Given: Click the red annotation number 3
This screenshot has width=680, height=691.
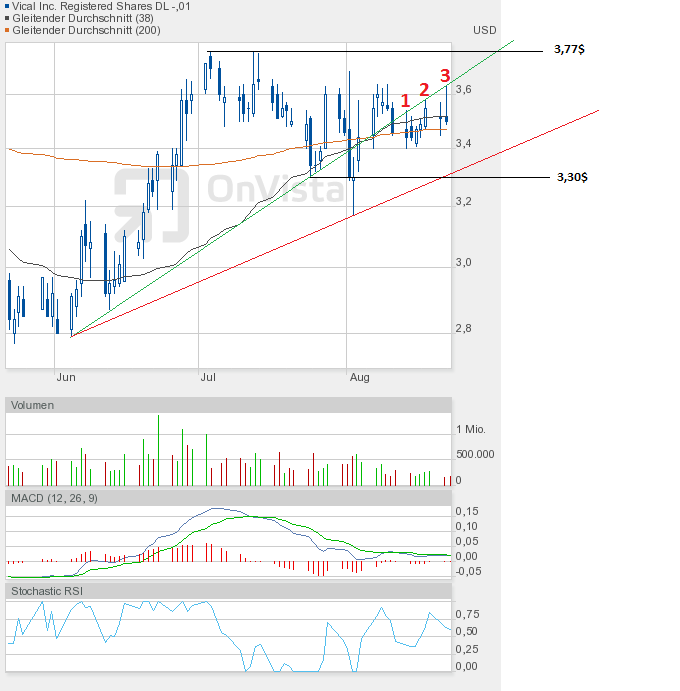Looking at the screenshot, I should (x=445, y=75).
